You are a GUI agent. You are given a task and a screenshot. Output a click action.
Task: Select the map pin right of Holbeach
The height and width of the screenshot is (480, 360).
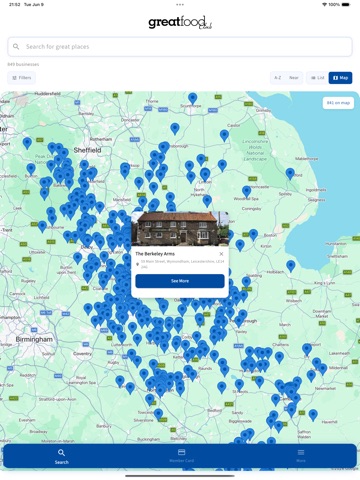[291, 266]
